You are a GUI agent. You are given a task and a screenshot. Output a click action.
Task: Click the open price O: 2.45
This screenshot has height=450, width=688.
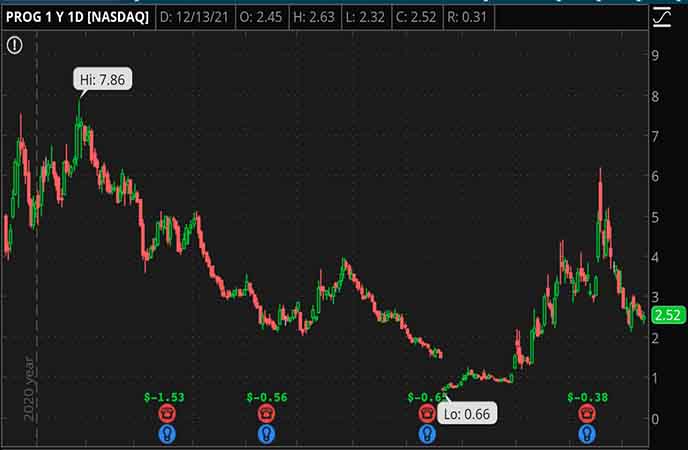pyautogui.click(x=261, y=17)
